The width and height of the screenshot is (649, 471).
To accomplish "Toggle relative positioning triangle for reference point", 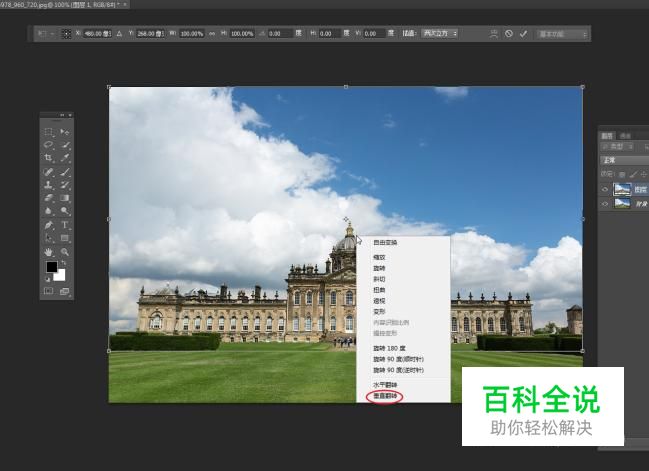I will (x=119, y=34).
